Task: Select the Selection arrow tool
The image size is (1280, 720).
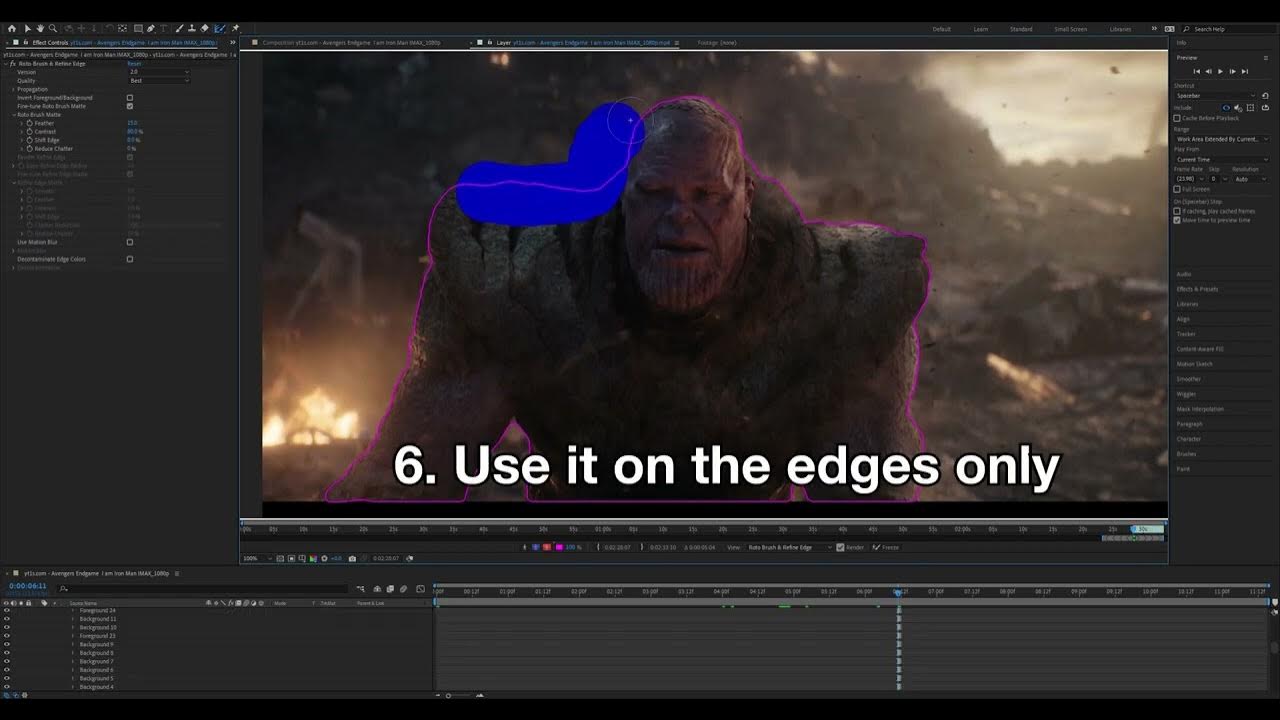Action: [28, 29]
